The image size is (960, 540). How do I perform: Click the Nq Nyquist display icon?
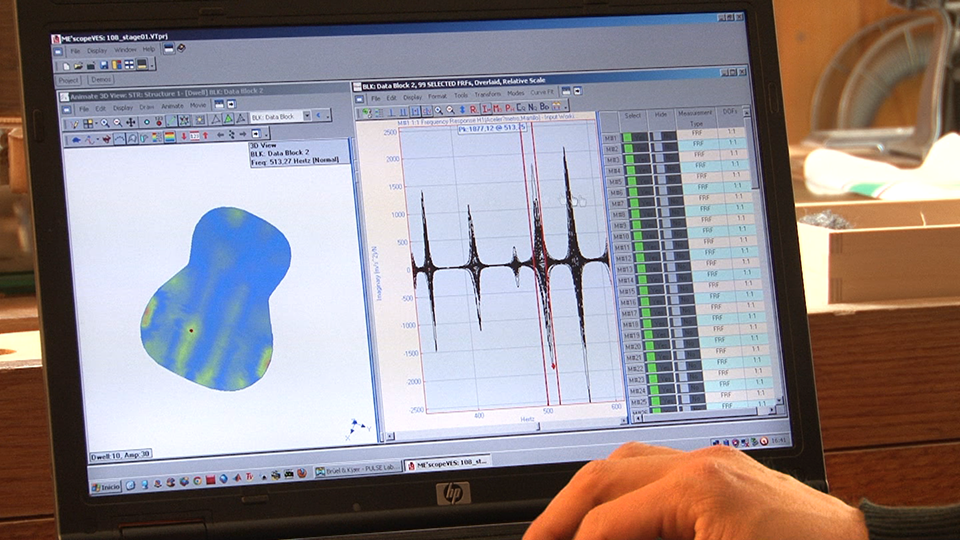point(533,107)
